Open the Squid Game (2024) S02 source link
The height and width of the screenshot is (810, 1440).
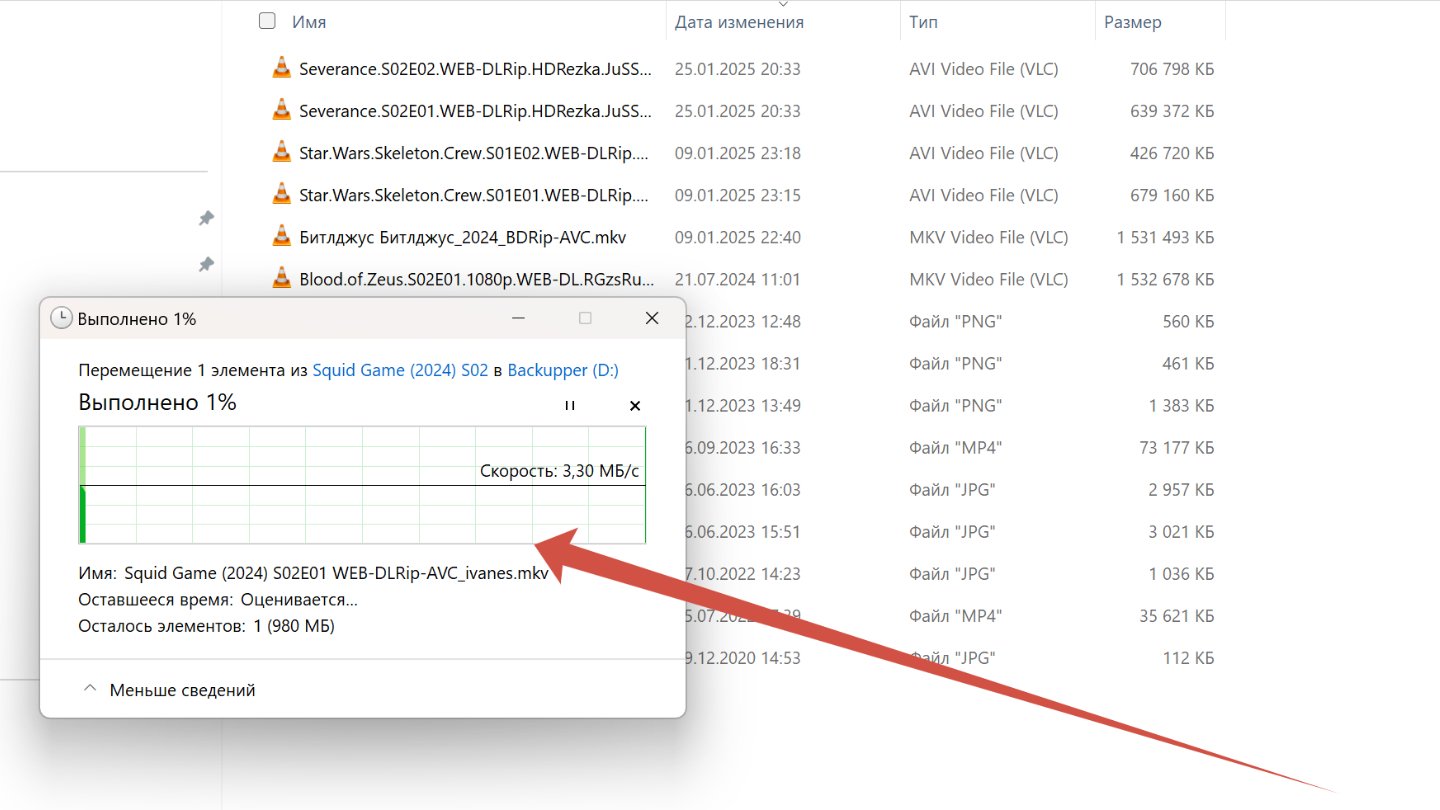400,370
